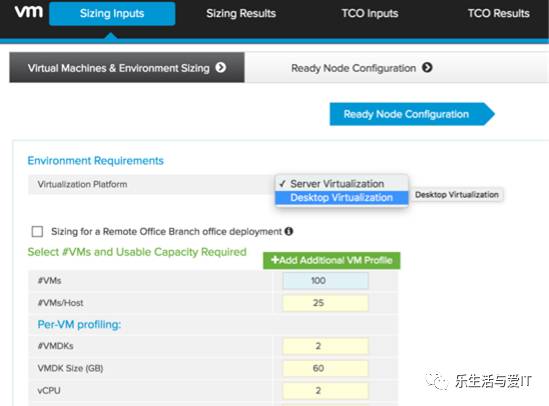Click info icon next to Remote Office deployment
549x406 pixels.
[289, 231]
